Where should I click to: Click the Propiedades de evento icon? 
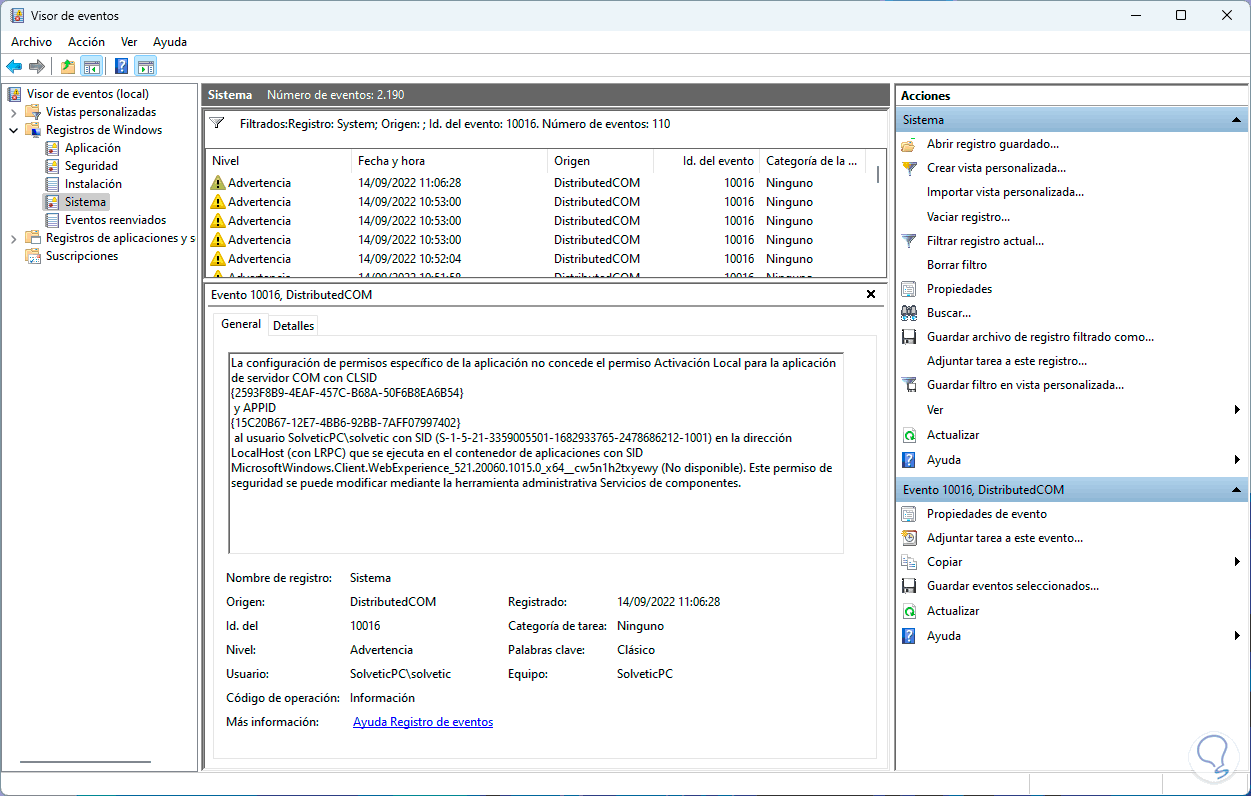coord(908,514)
